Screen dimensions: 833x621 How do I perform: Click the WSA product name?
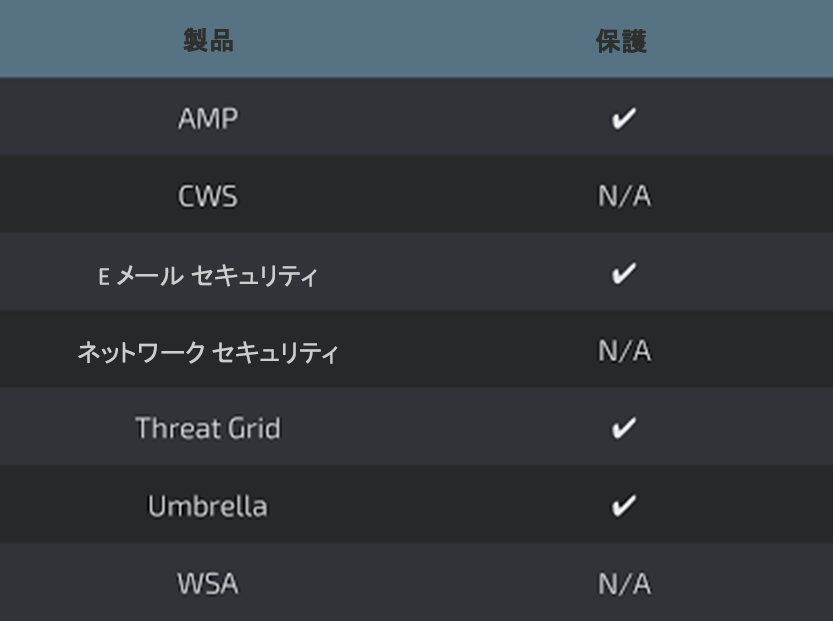[x=208, y=583]
